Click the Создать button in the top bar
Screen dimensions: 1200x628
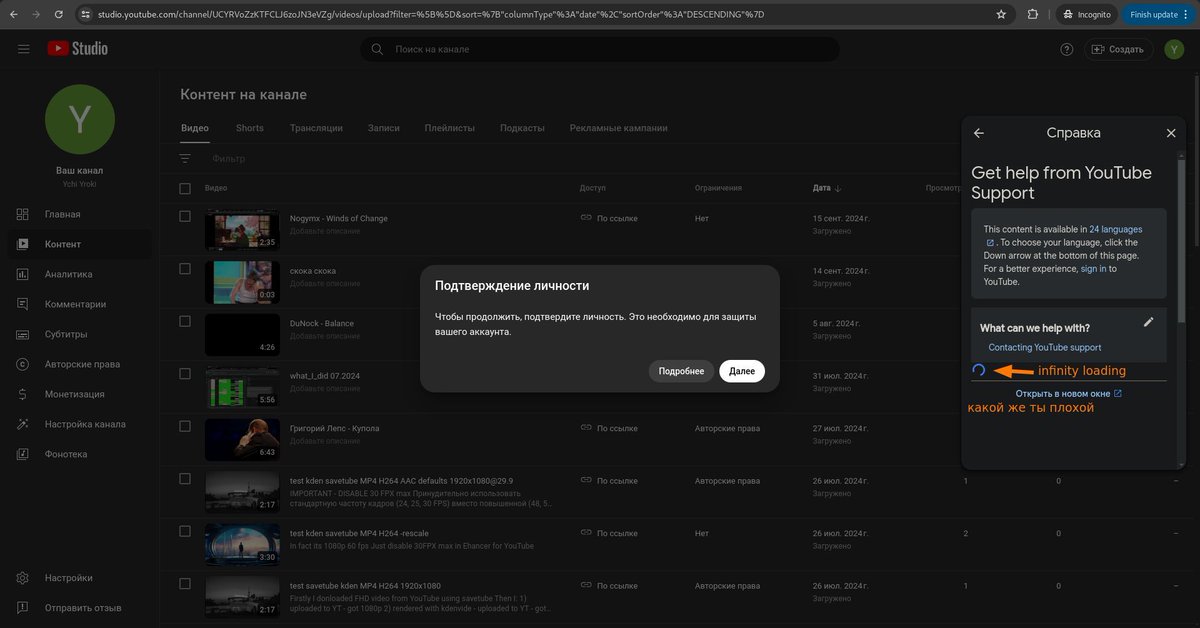click(1120, 47)
